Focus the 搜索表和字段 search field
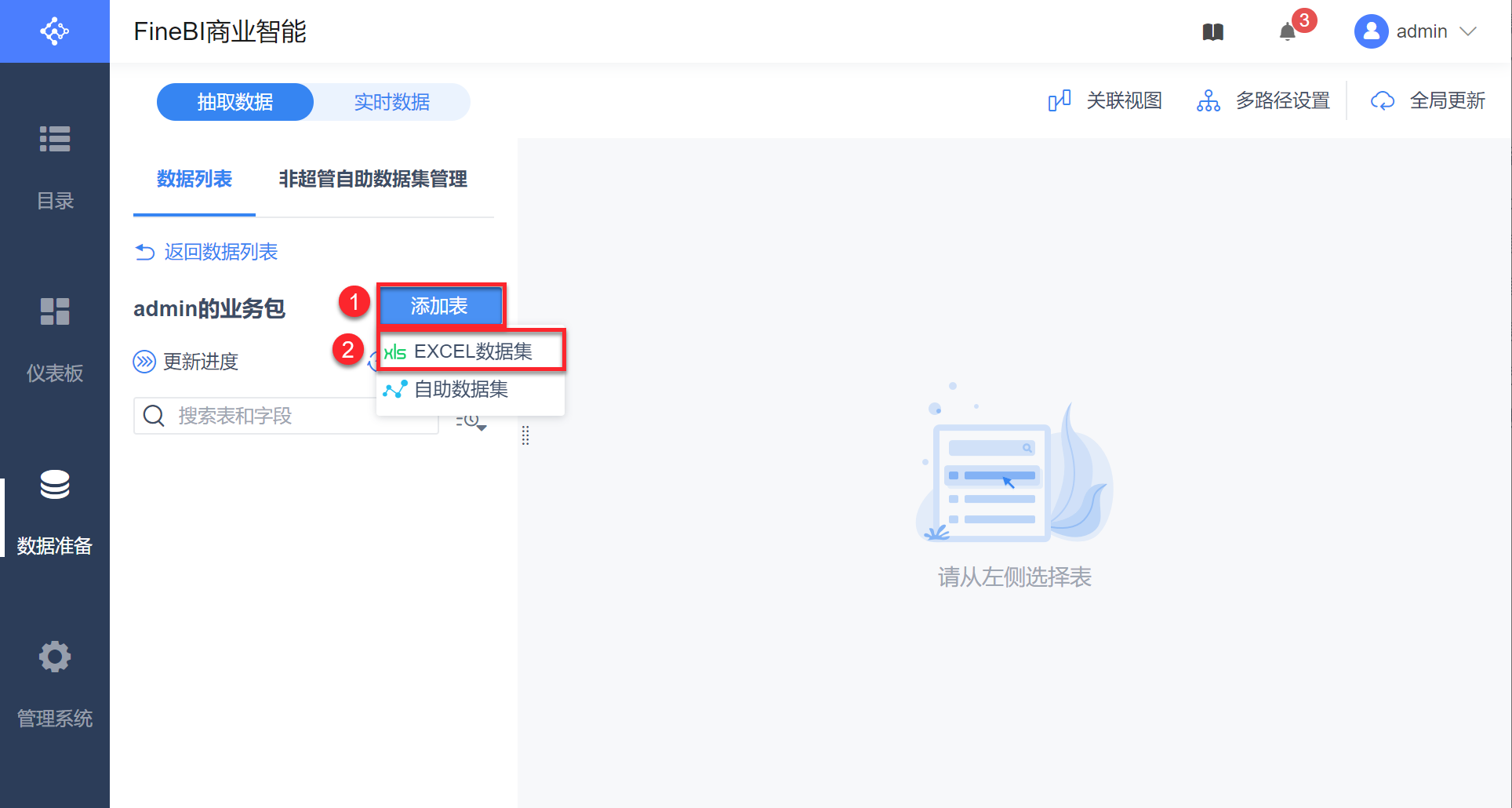1512x808 pixels. [285, 416]
